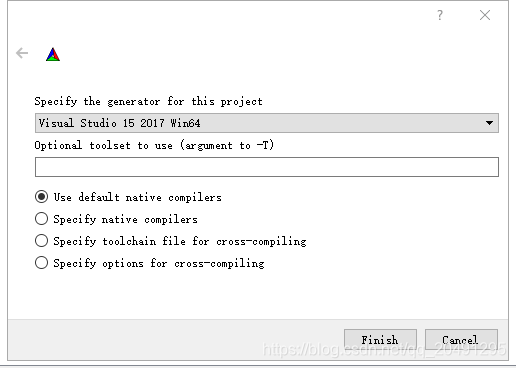Click the Use default native compilers label
This screenshot has width=516, height=368.
point(137,197)
